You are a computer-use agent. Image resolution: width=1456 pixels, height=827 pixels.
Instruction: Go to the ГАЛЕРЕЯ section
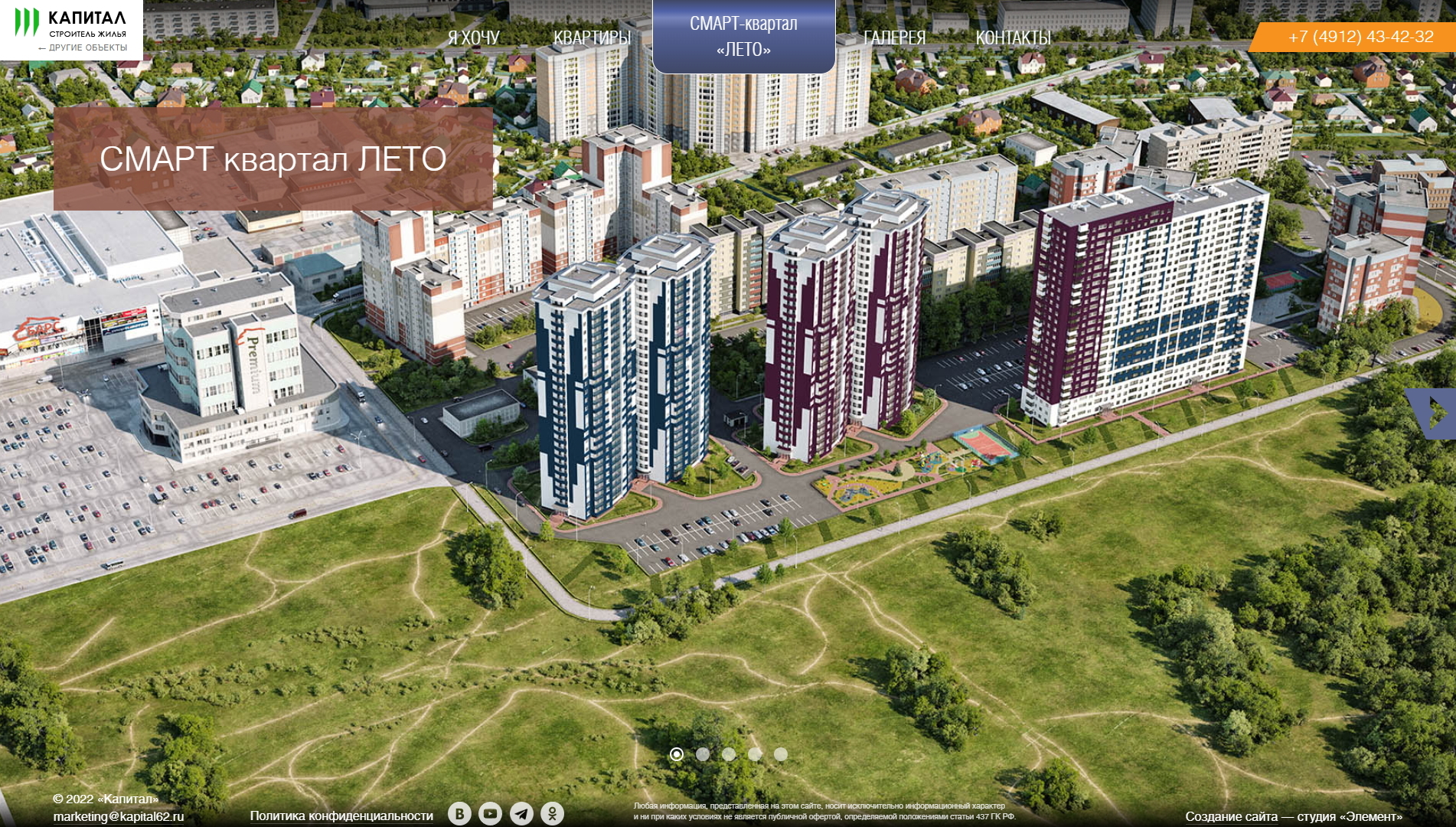[x=894, y=38]
